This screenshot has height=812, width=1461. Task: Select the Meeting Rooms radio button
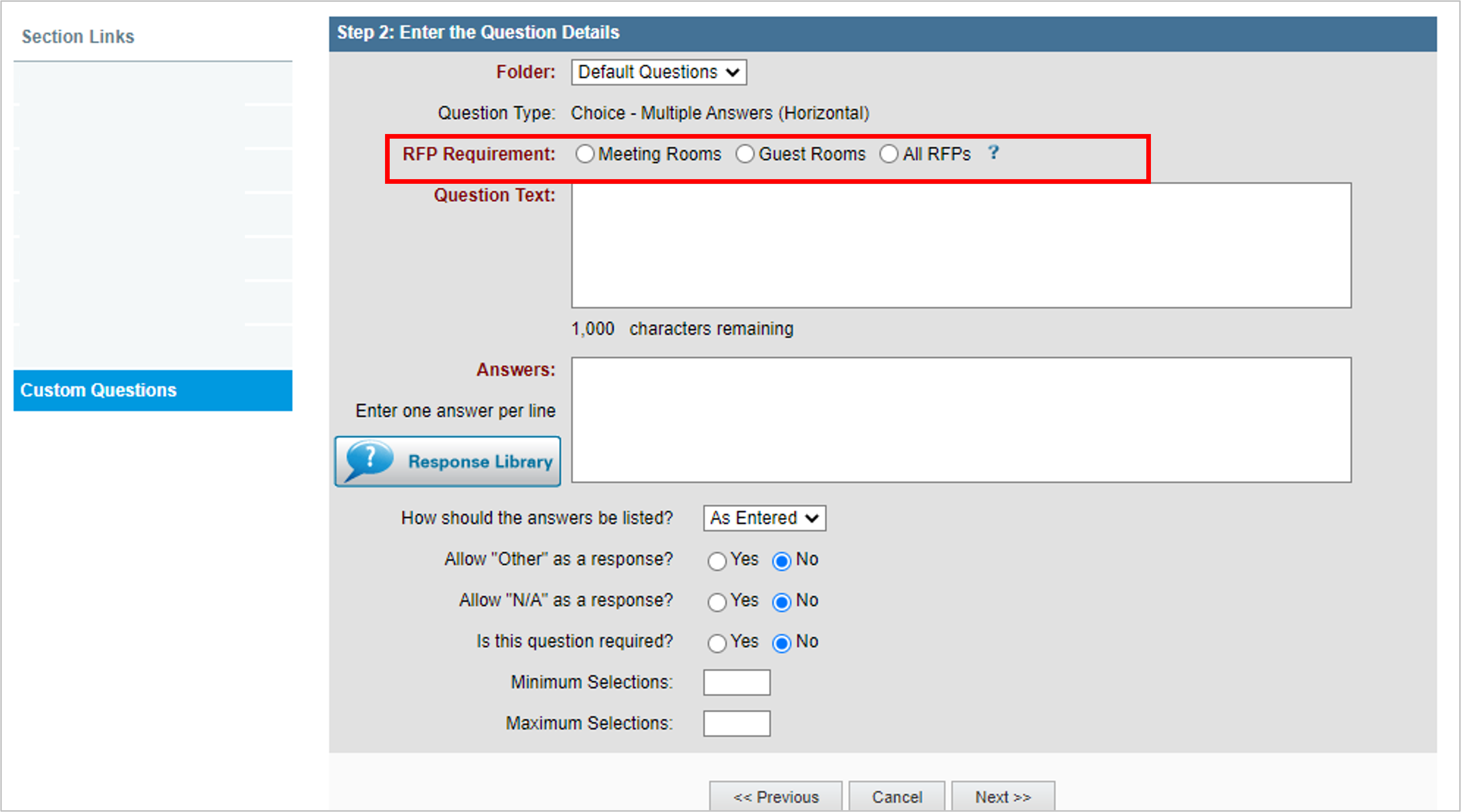tap(585, 154)
